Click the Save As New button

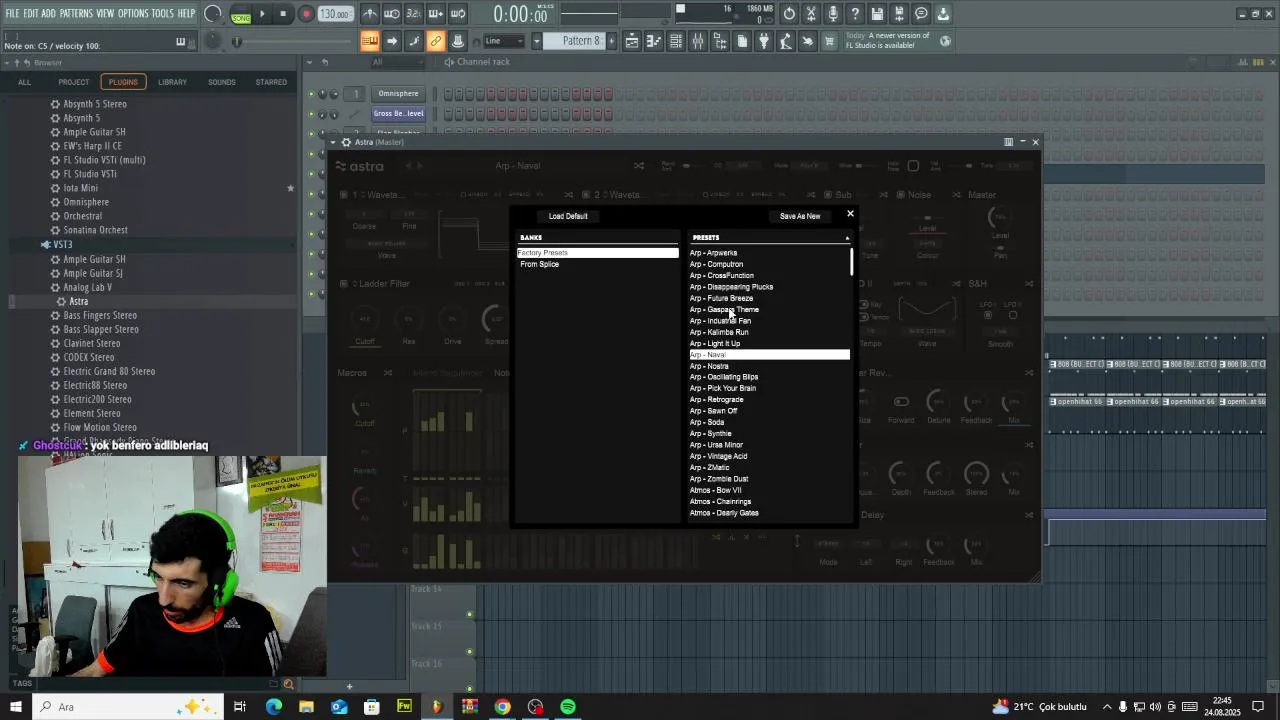point(800,216)
